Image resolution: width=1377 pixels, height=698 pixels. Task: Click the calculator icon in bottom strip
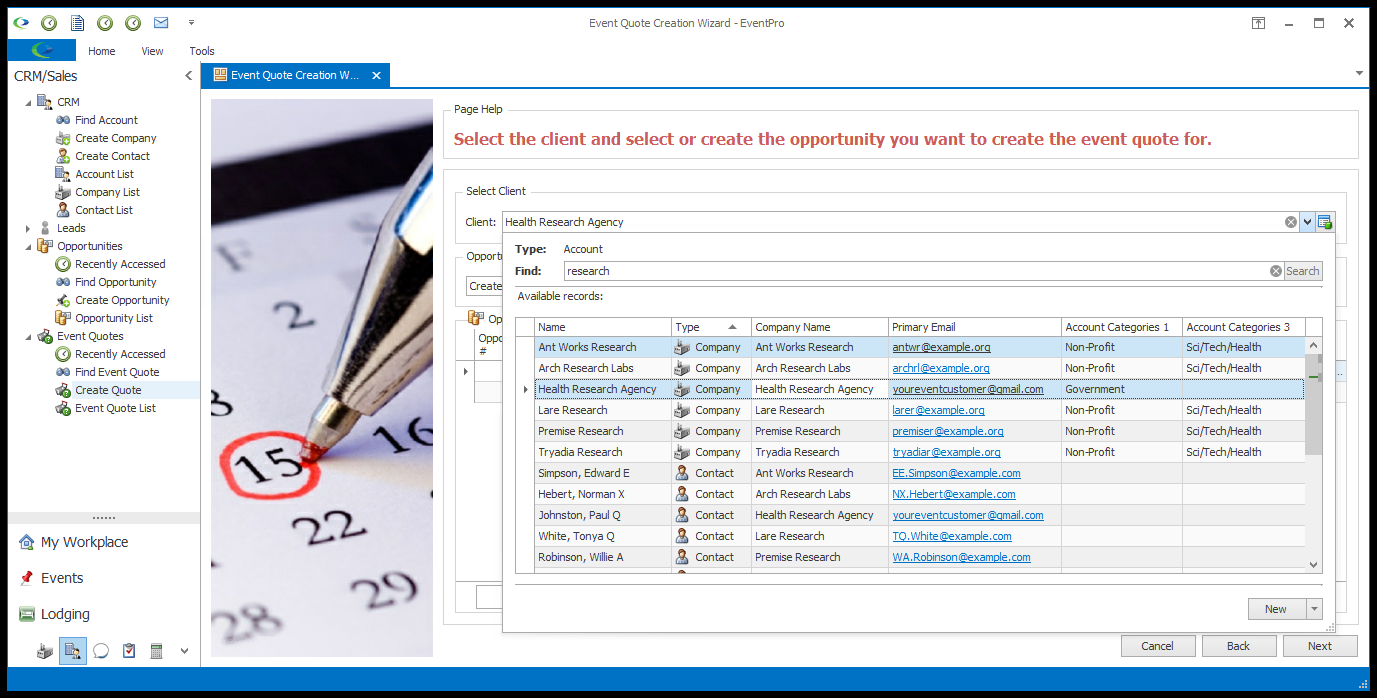157,651
